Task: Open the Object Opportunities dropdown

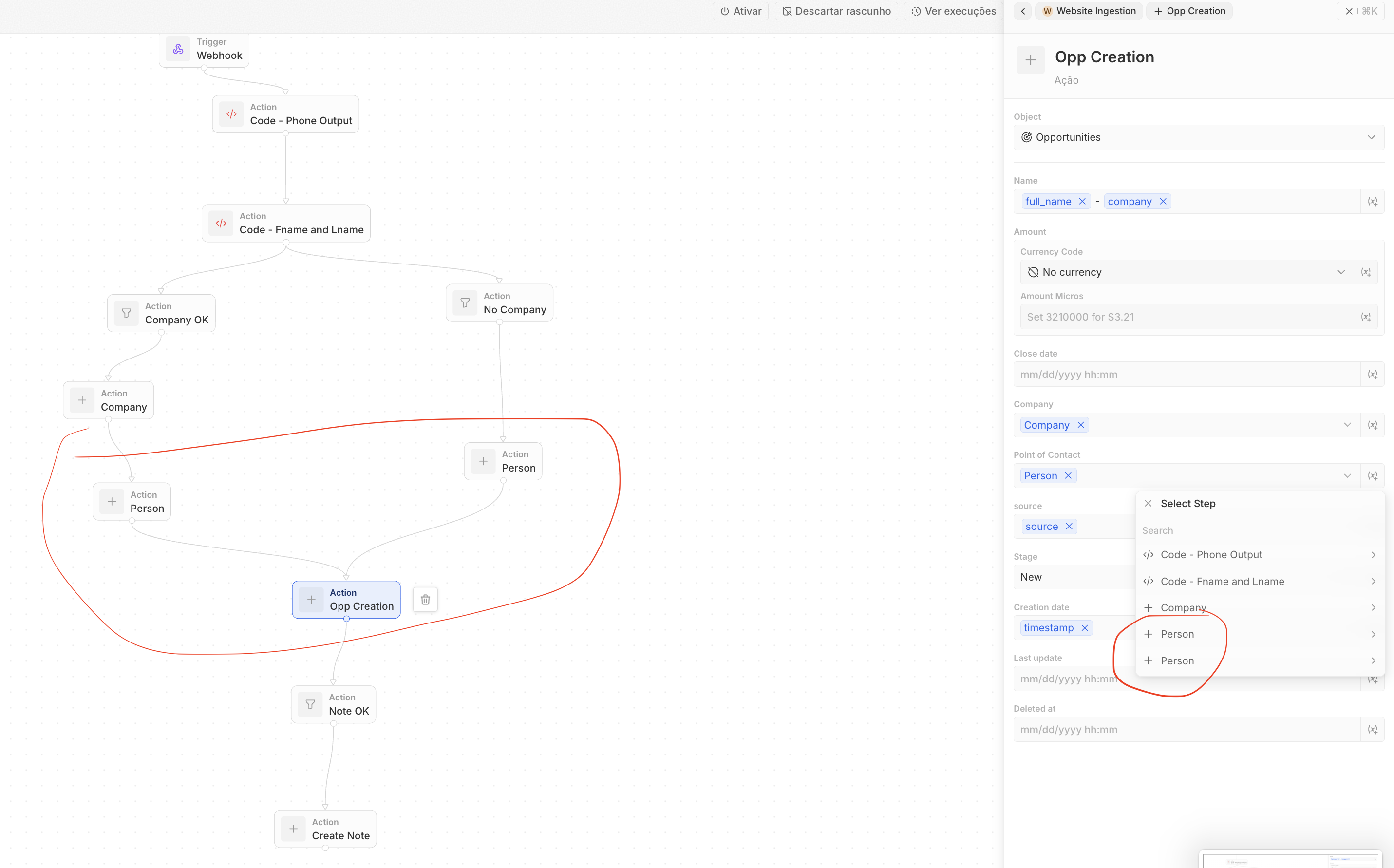Action: point(1198,137)
